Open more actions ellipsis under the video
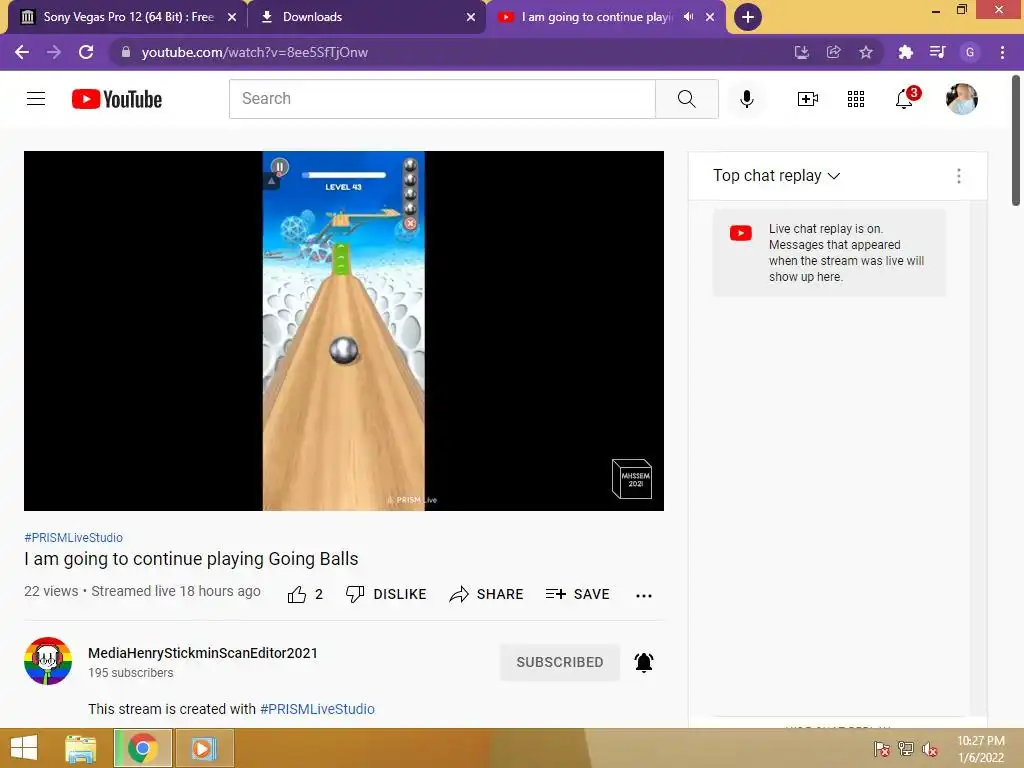The width and height of the screenshot is (1024, 768). point(644,595)
